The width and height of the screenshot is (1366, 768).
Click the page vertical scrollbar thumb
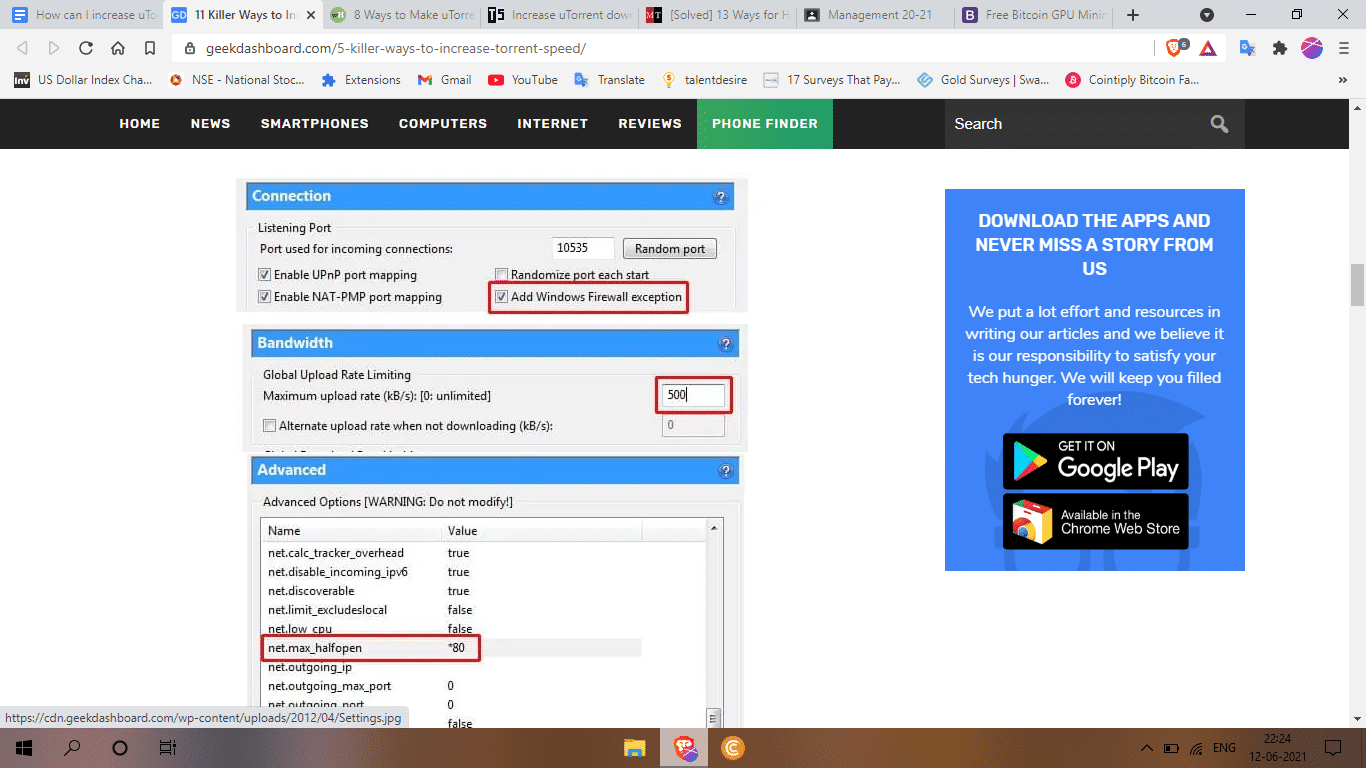click(x=1357, y=285)
